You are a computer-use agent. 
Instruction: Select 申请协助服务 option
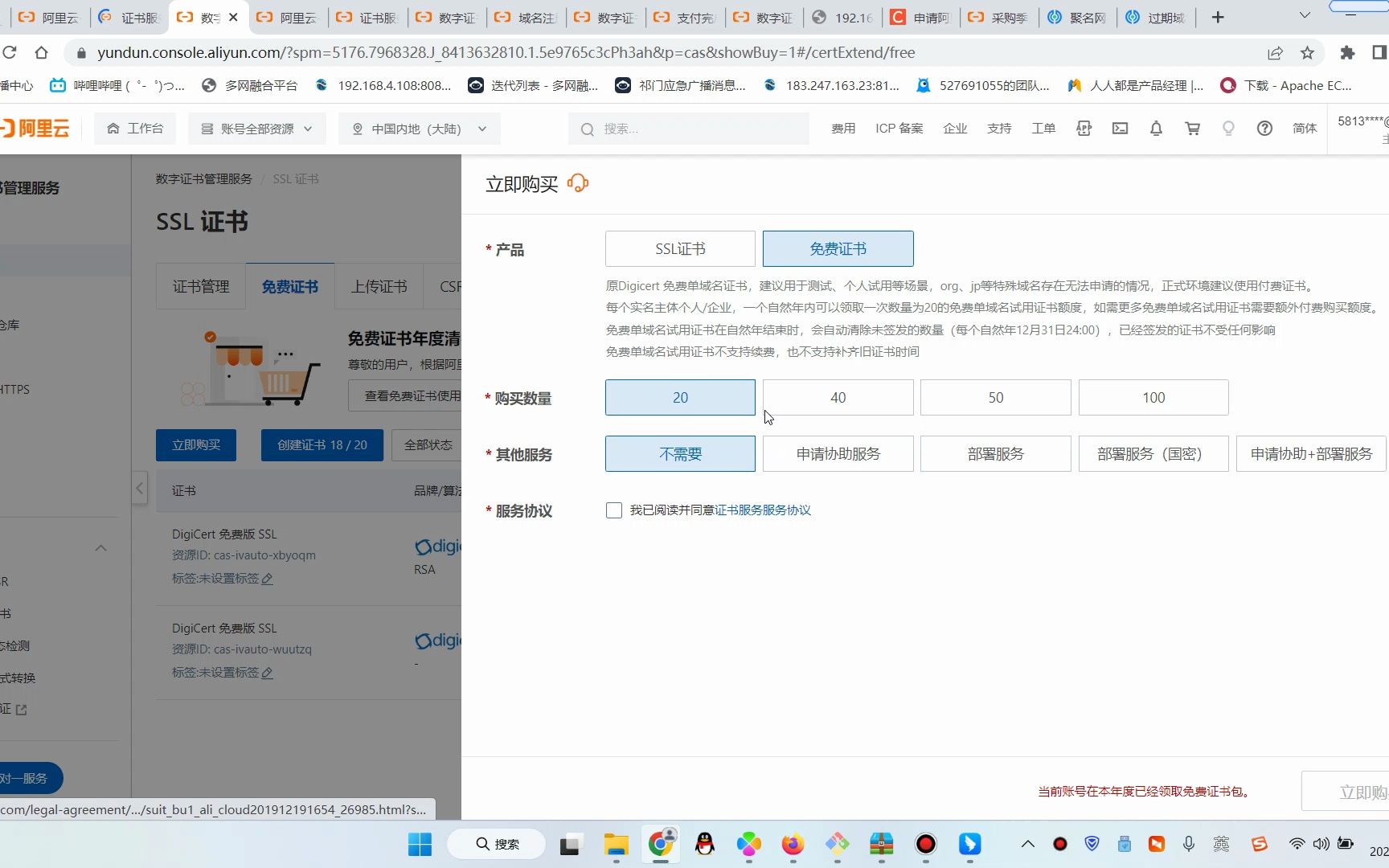point(838,454)
